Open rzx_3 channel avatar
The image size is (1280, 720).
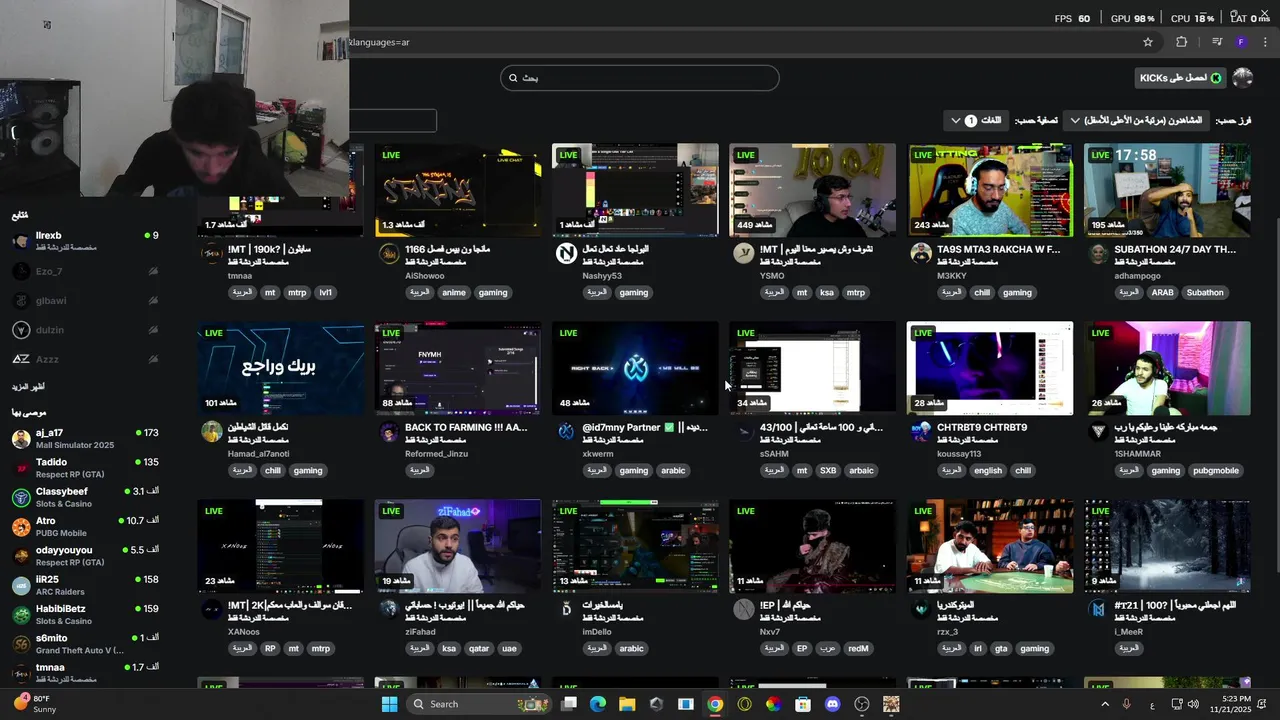921,609
